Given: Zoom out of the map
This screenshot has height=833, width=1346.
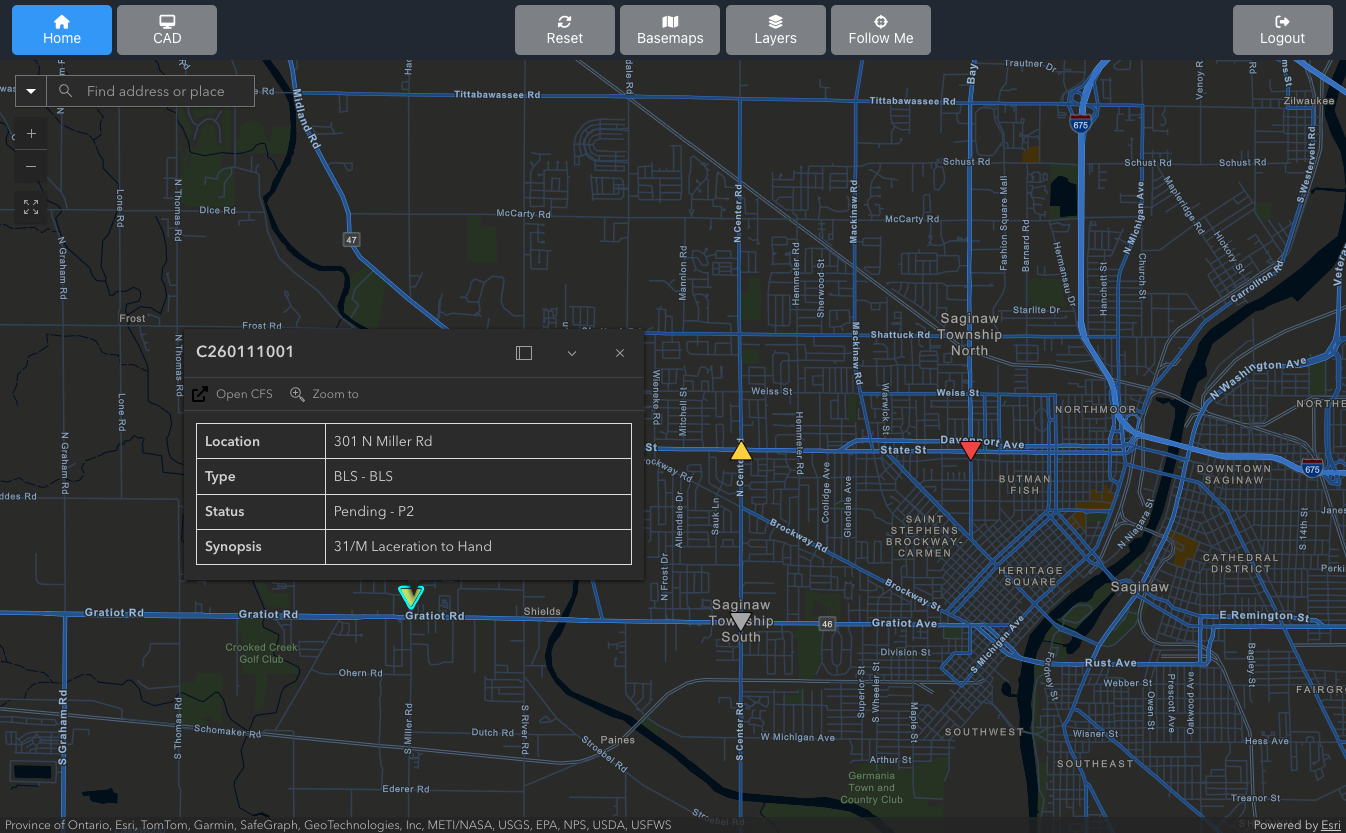Looking at the screenshot, I should [x=31, y=166].
